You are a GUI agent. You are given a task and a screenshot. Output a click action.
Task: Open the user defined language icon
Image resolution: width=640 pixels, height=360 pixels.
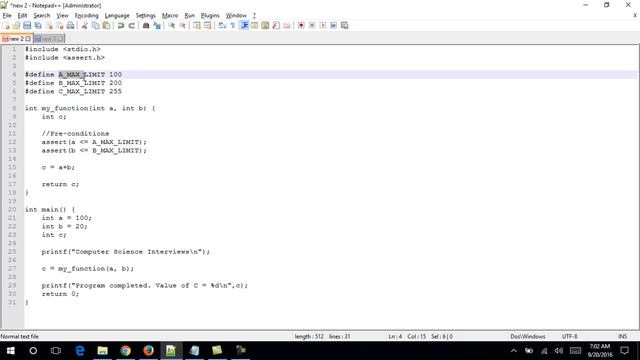coord(255,25)
